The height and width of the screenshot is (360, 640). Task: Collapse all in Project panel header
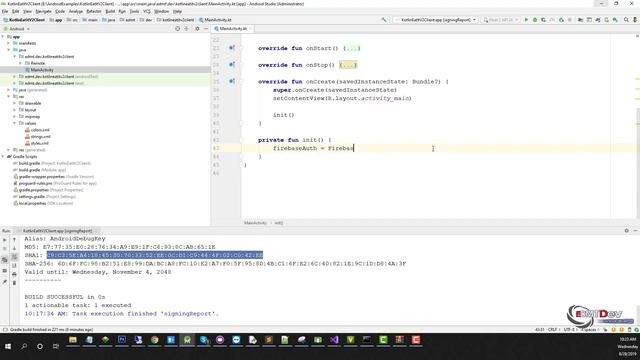click(x=187, y=29)
